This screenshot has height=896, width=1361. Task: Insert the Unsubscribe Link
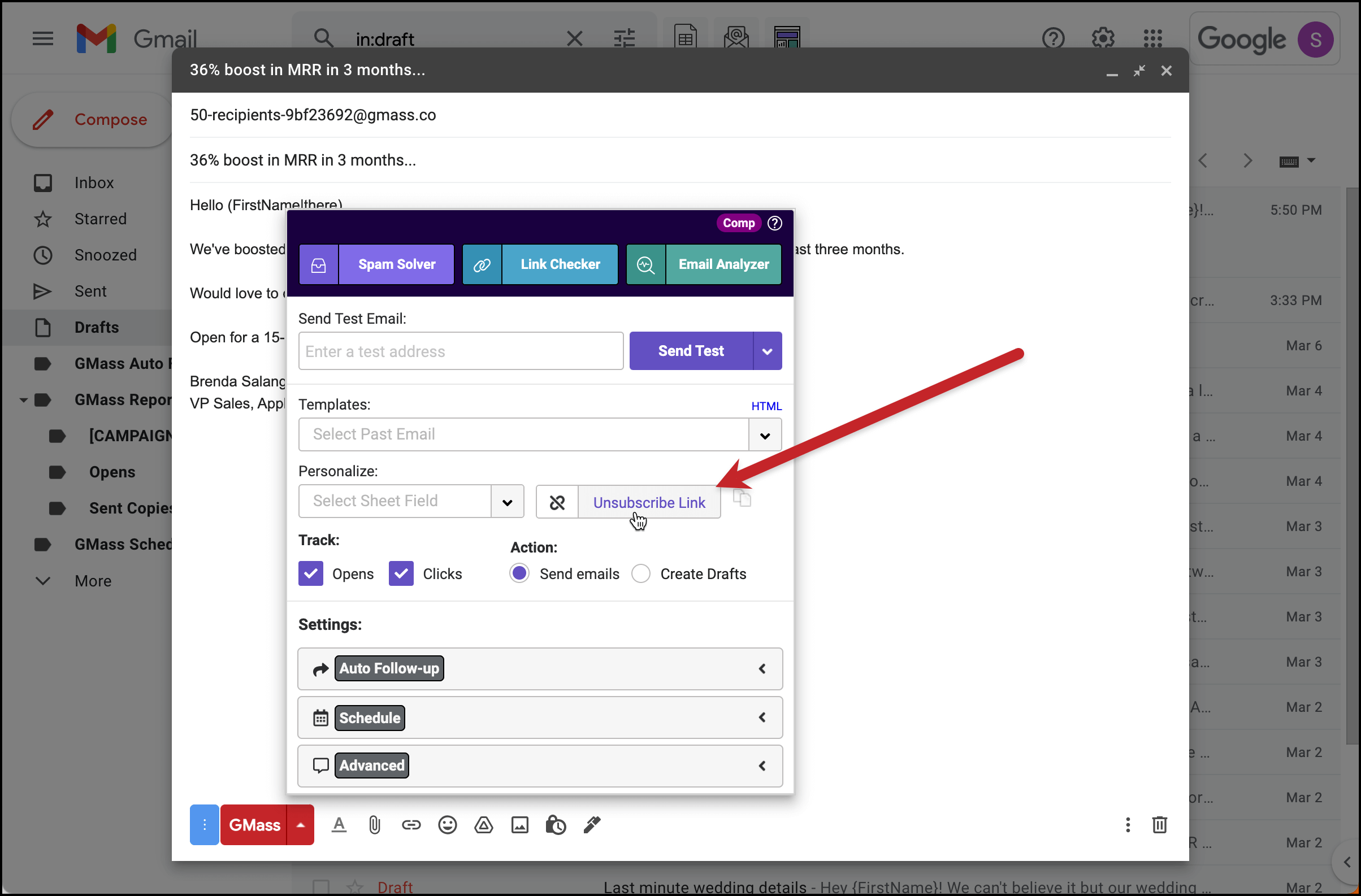[649, 502]
